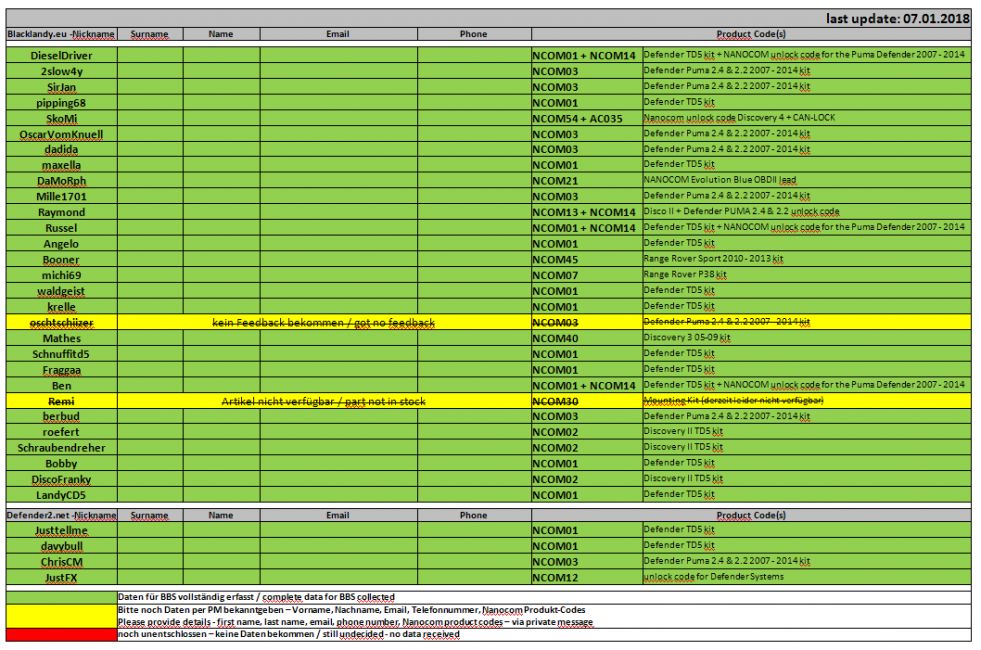981x650 pixels.
Task: Select the dadida nickname cell
Action: click(61, 150)
